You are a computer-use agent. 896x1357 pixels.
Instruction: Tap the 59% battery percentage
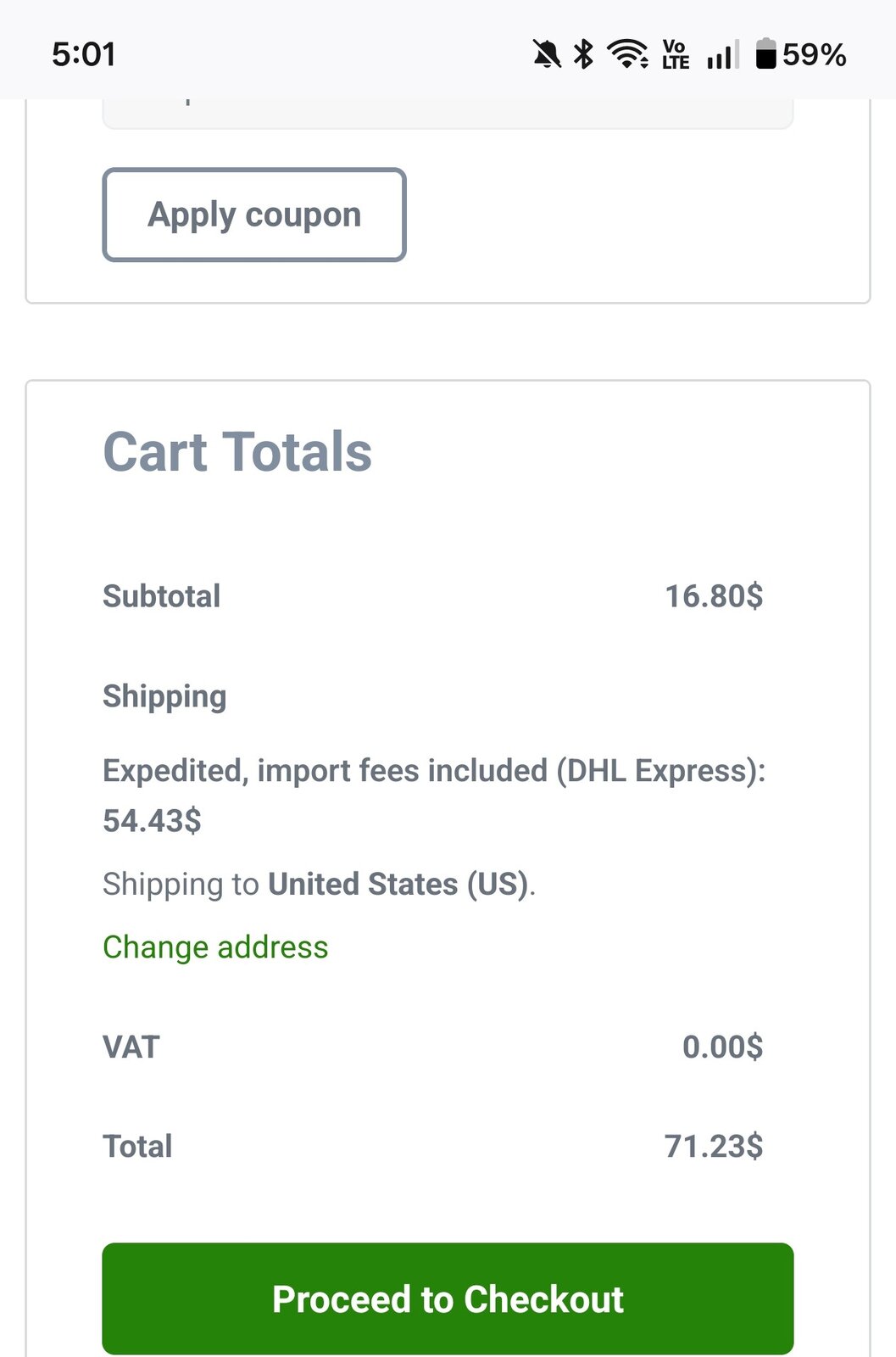click(x=815, y=55)
